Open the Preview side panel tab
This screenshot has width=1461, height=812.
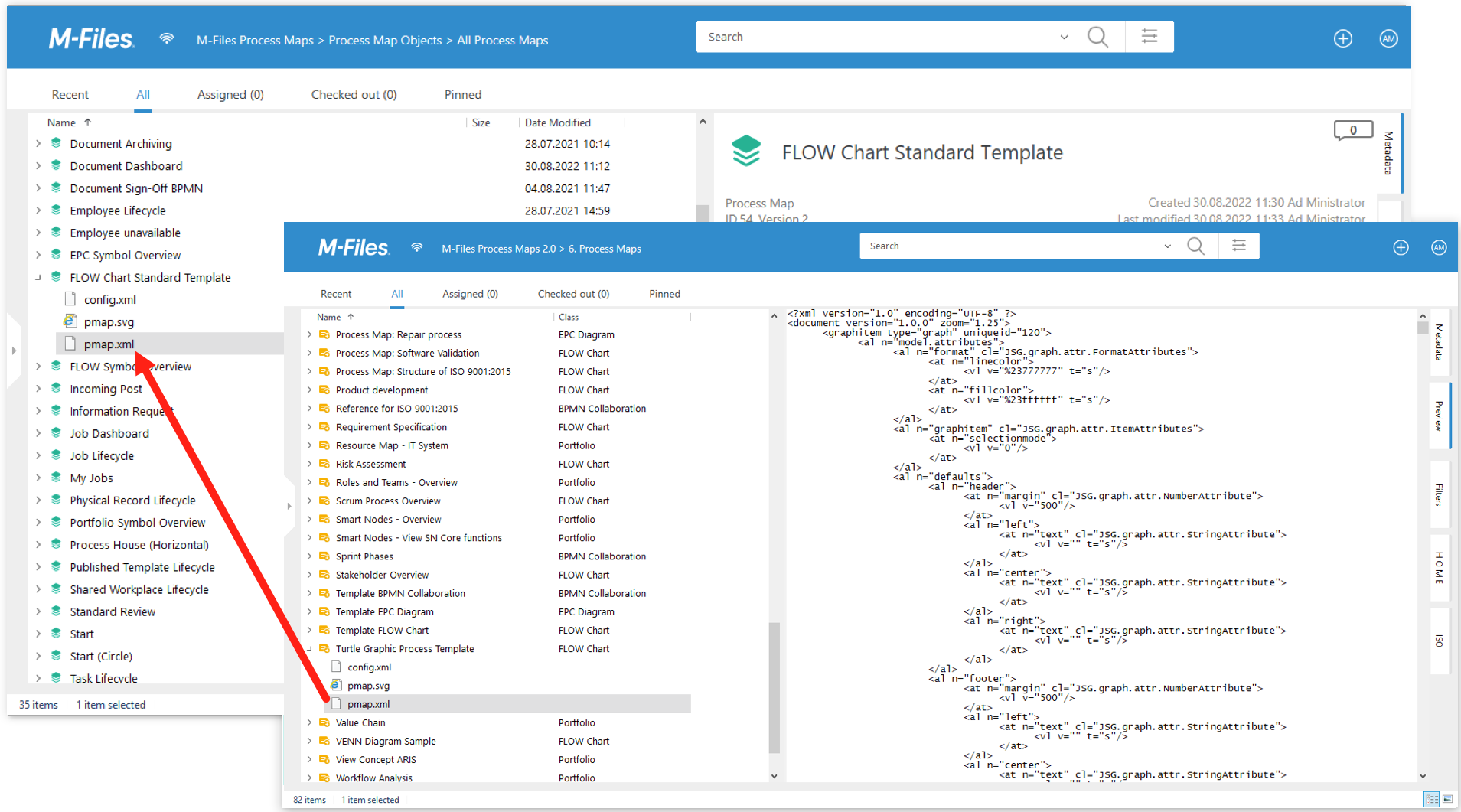click(x=1439, y=416)
